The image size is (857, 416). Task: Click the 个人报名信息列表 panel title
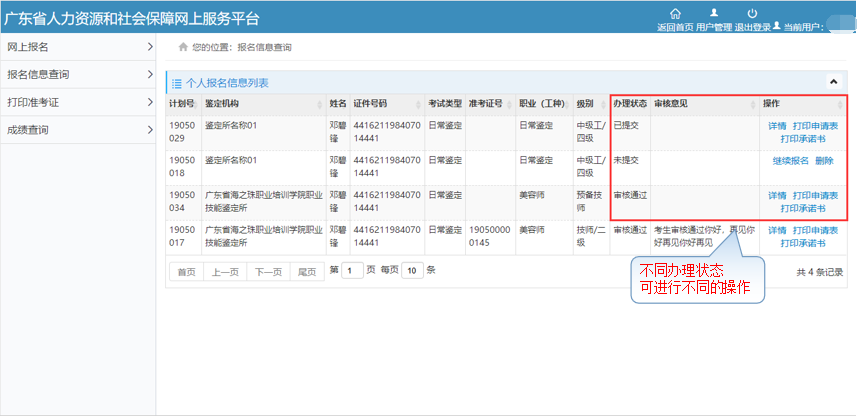coord(227,84)
